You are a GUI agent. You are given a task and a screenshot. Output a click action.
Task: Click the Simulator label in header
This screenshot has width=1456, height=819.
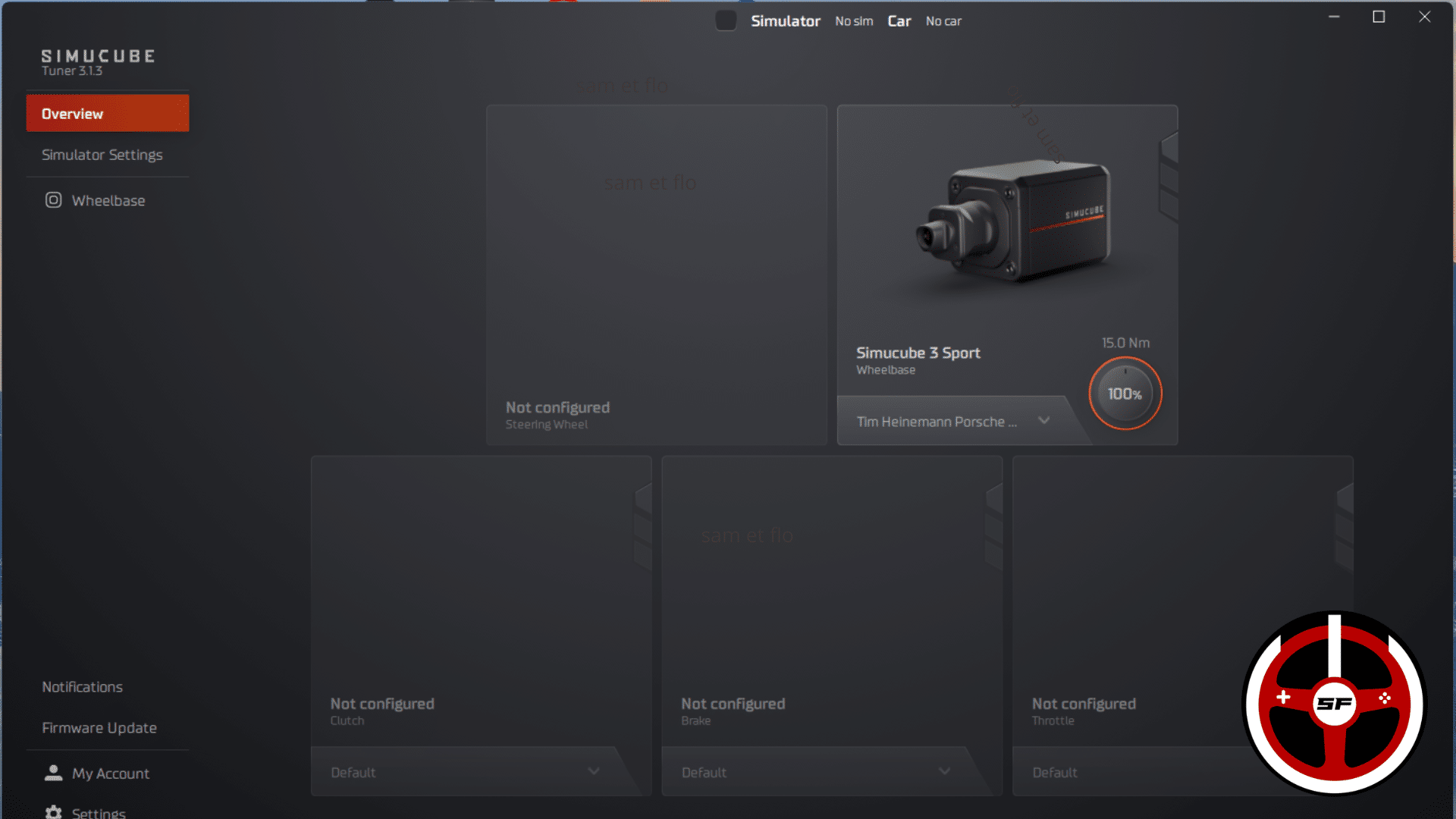786,21
